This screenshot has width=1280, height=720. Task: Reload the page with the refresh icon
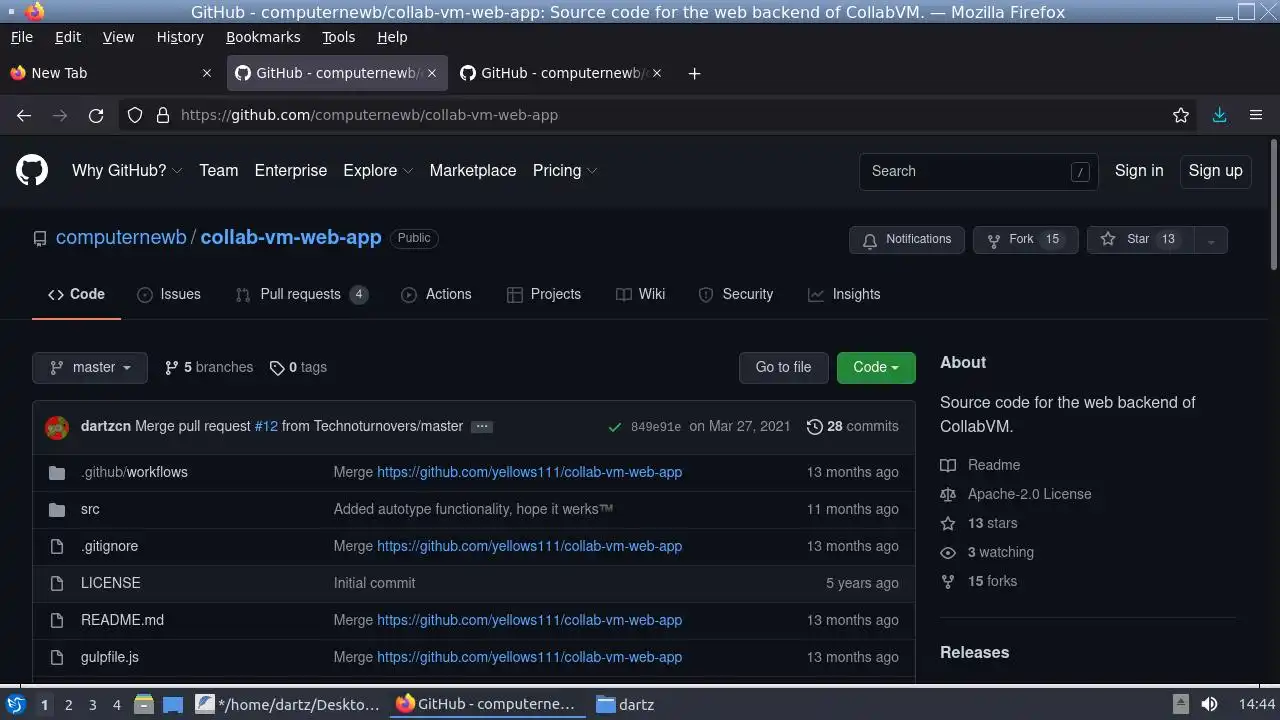[96, 115]
